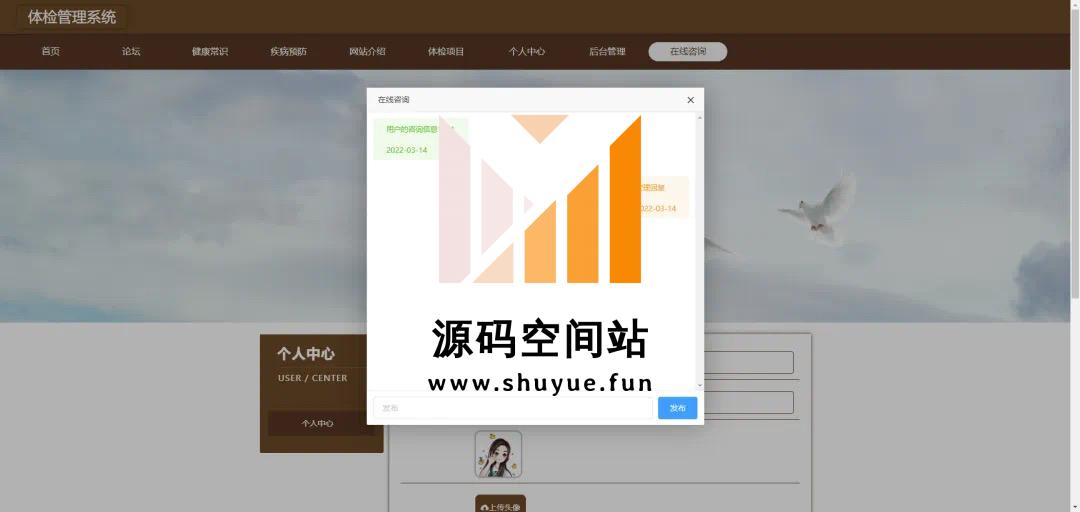Image resolution: width=1080 pixels, height=512 pixels.
Task: Click the user avatar thumbnail
Action: pyautogui.click(x=498, y=455)
